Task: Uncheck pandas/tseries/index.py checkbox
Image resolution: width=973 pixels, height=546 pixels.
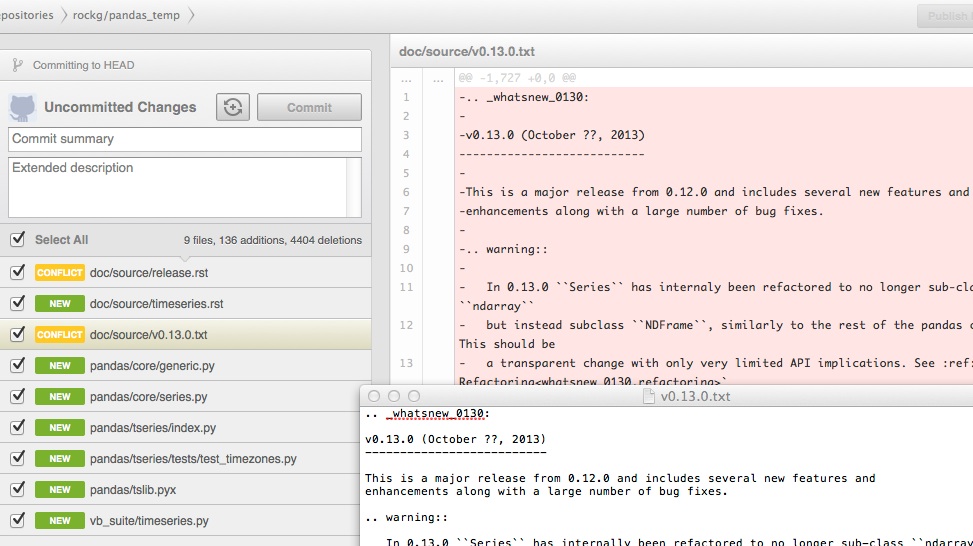Action: (x=17, y=427)
